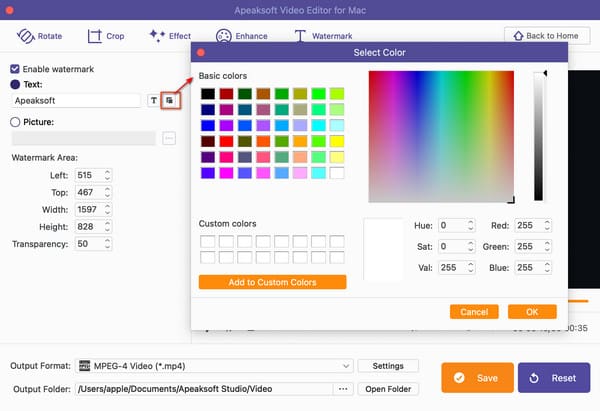Click the Width value stepper

click(x=108, y=209)
